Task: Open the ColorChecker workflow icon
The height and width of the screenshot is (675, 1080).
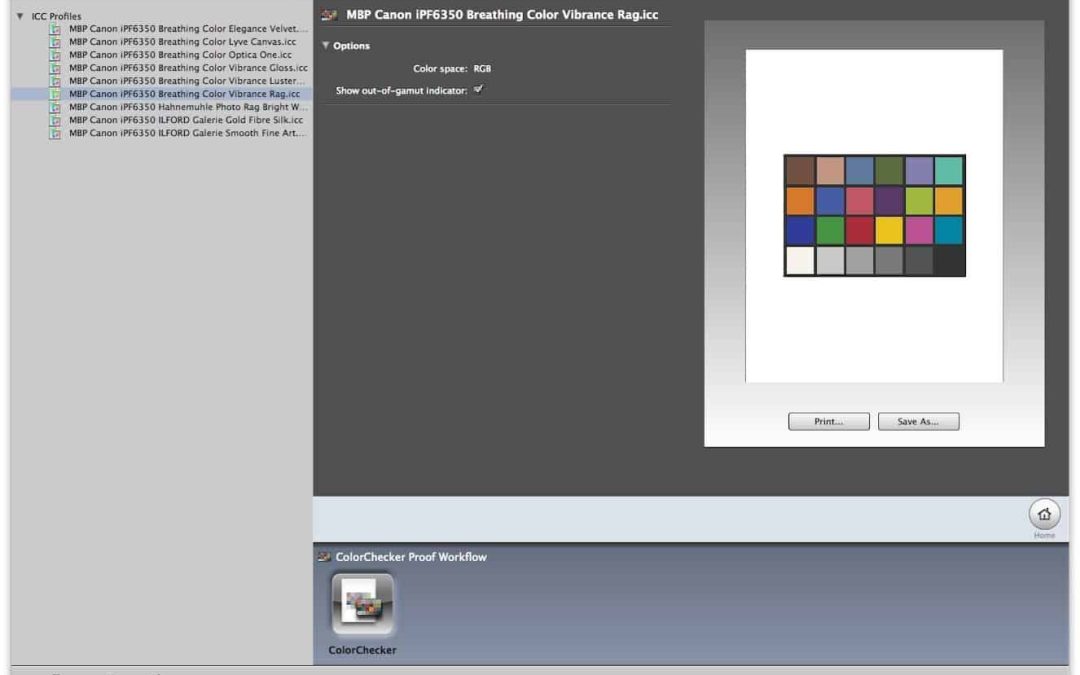Action: tap(362, 606)
